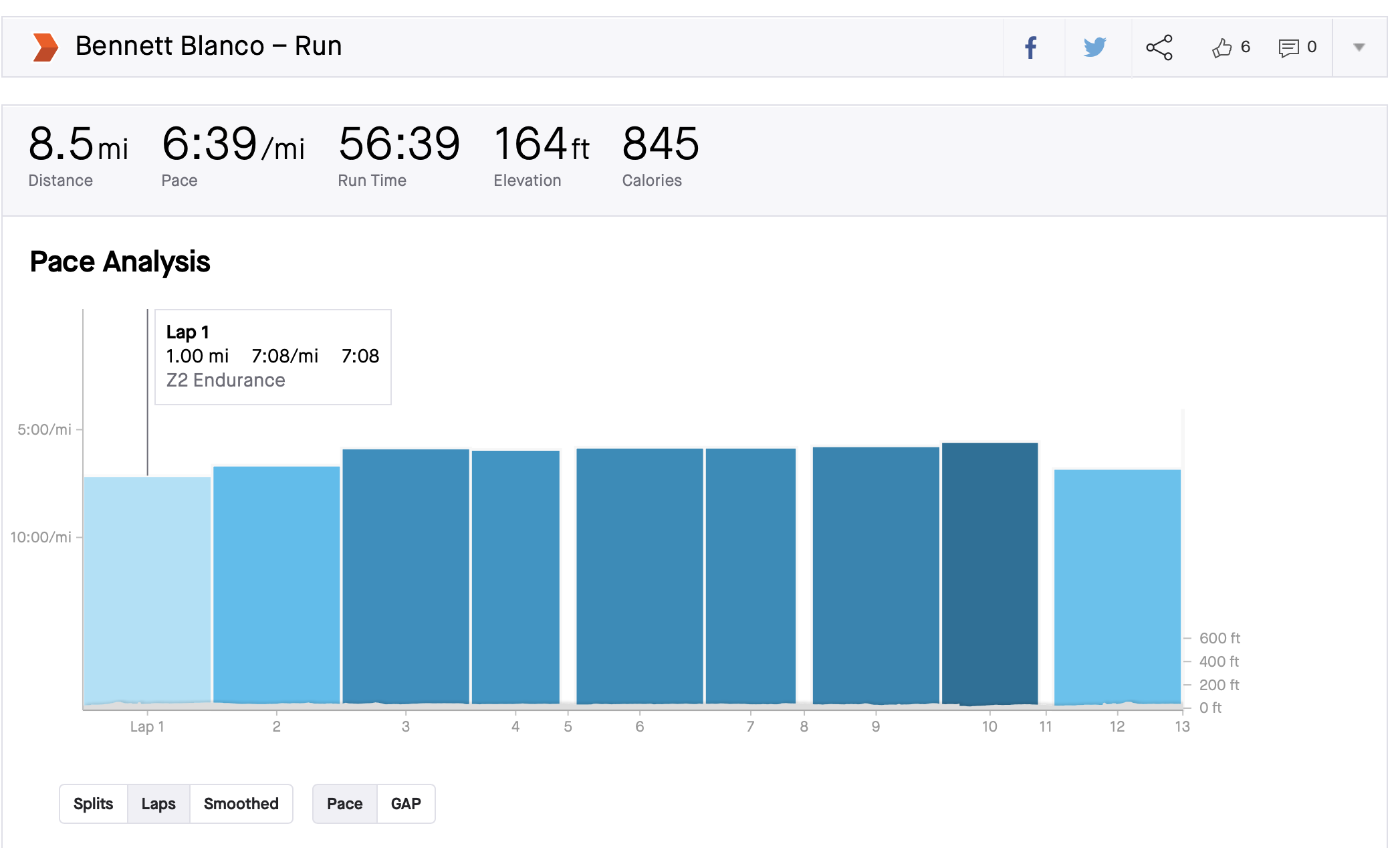The width and height of the screenshot is (1400, 848).
Task: Select the Pace metric button
Action: click(x=344, y=803)
